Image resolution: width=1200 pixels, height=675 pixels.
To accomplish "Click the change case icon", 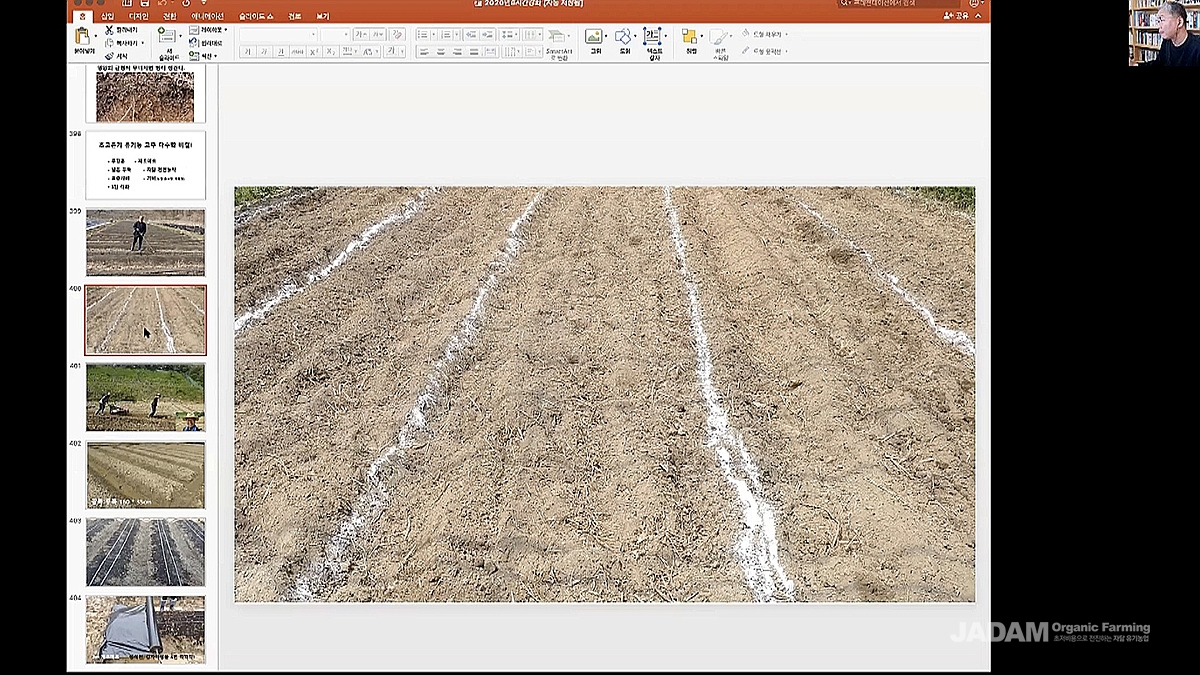I will pyautogui.click(x=369, y=51).
